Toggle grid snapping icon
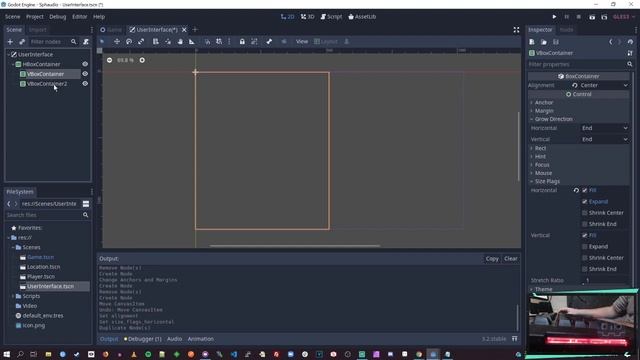 coord(219,42)
